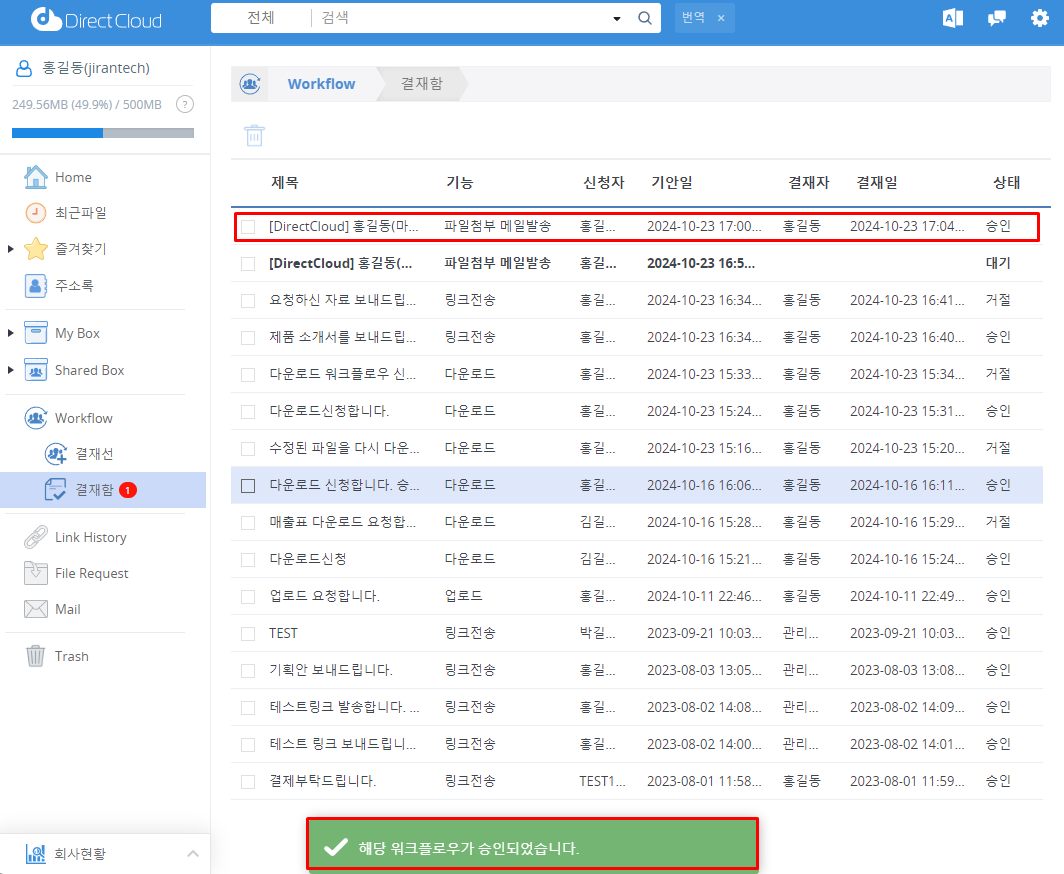Click the 검색 search input field
The width and height of the screenshot is (1064, 874).
click(460, 18)
